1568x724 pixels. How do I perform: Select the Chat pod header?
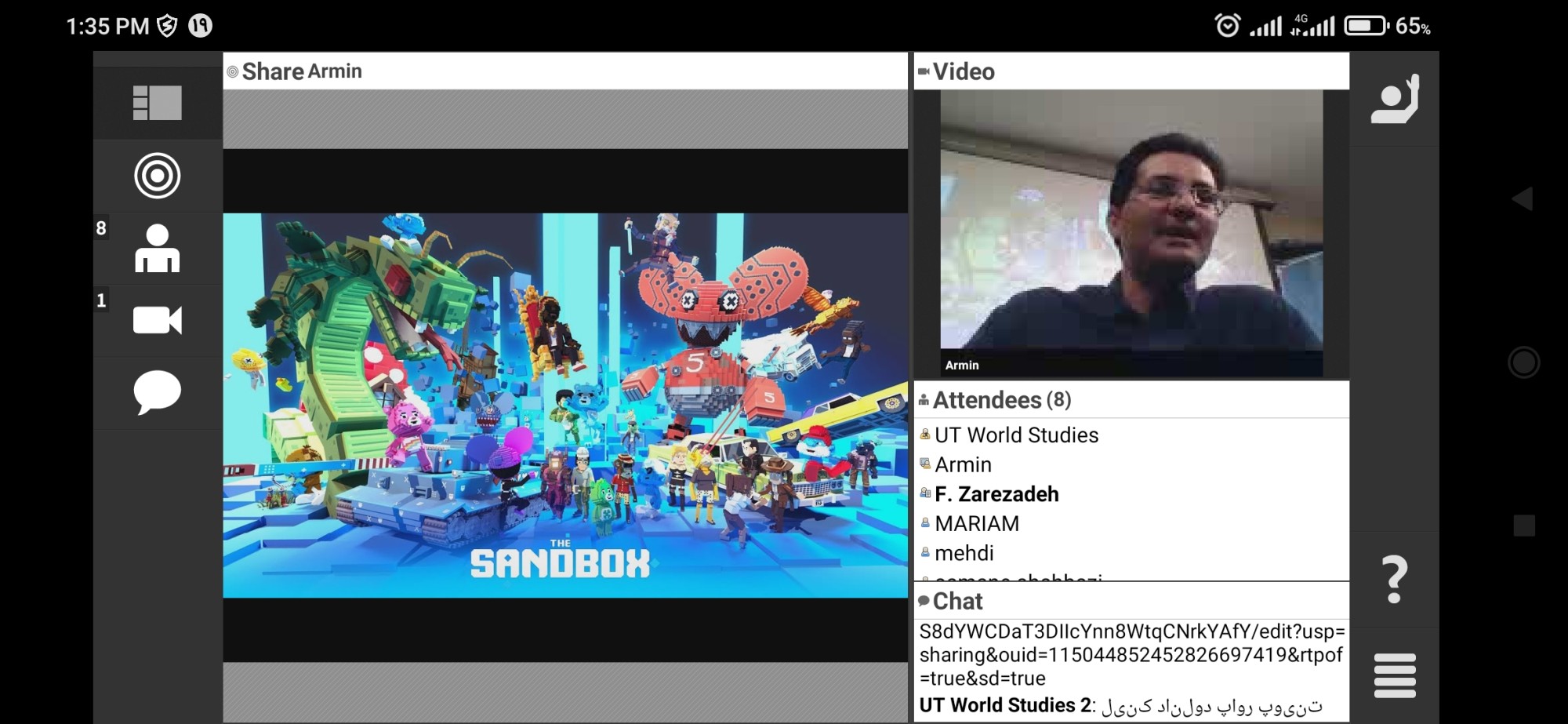pos(1131,601)
